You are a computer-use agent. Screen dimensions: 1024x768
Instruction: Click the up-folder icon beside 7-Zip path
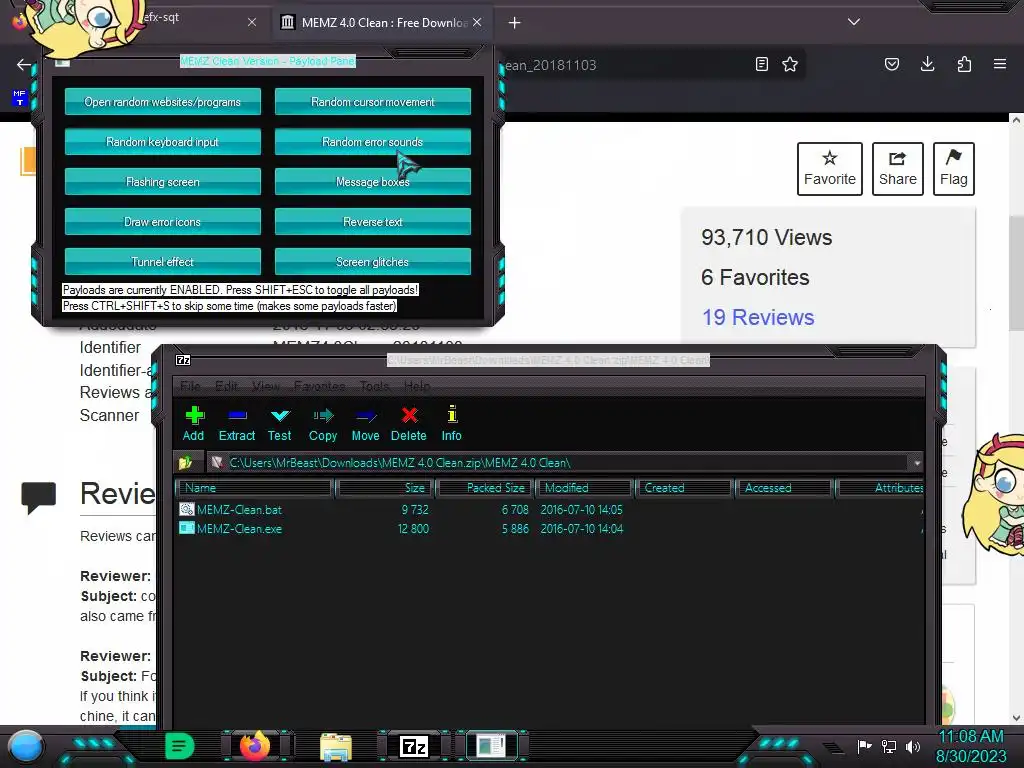tap(186, 462)
